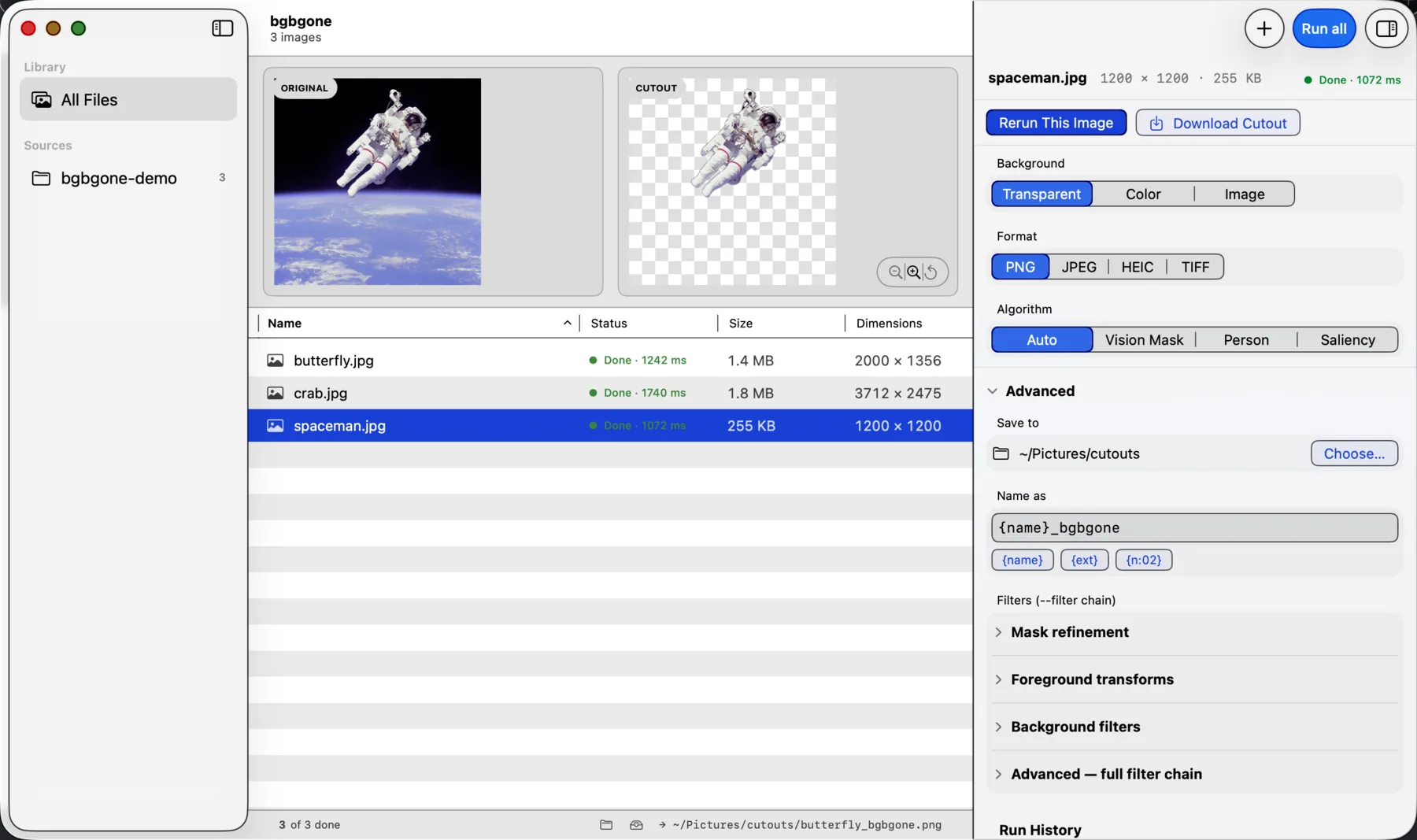Collapse the Advanced section
Viewport: 1417px width, 840px height.
(992, 391)
